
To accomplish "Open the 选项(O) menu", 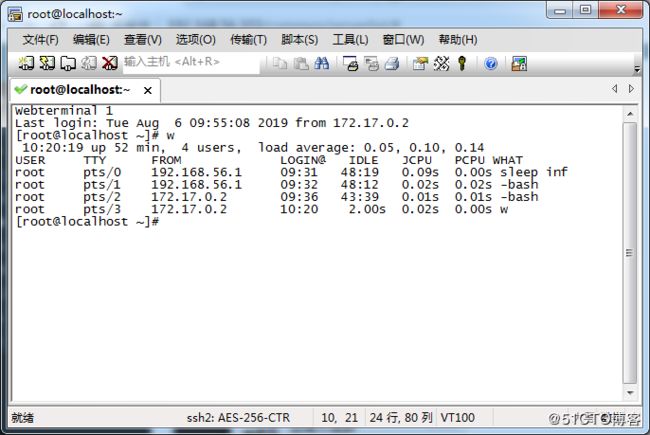I will (x=196, y=40).
